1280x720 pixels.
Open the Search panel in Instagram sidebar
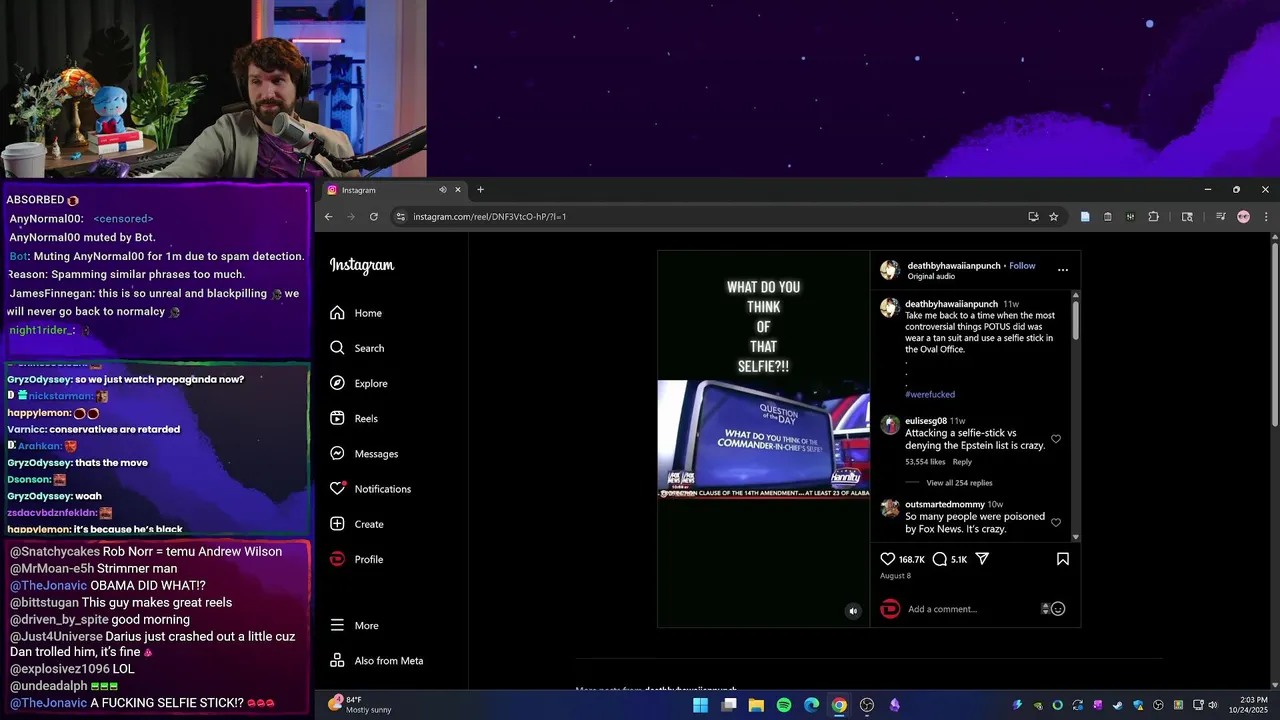(x=357, y=348)
